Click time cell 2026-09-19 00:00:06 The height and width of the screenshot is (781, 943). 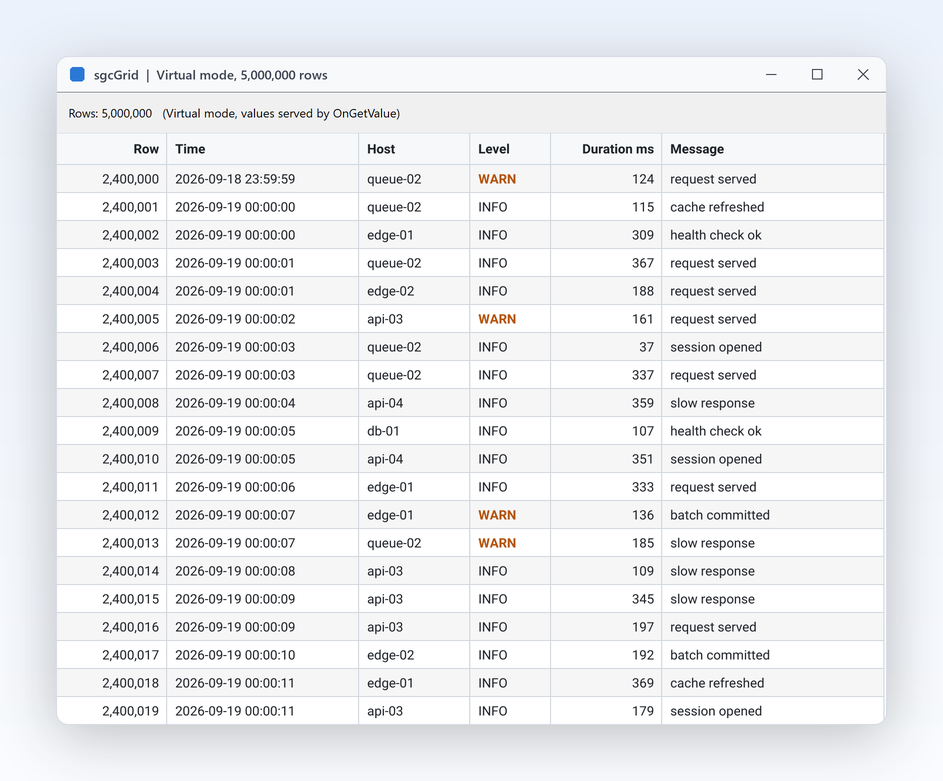coord(262,487)
